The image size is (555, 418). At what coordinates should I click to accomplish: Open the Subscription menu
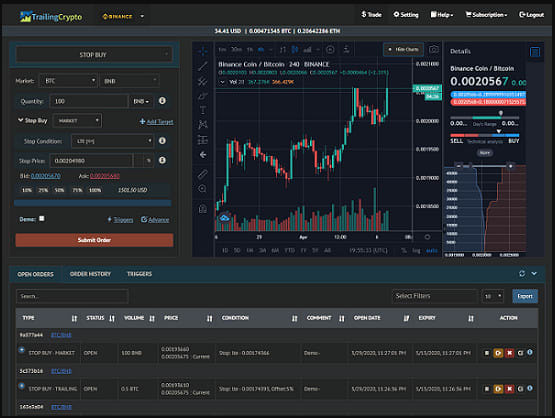click(x=486, y=15)
